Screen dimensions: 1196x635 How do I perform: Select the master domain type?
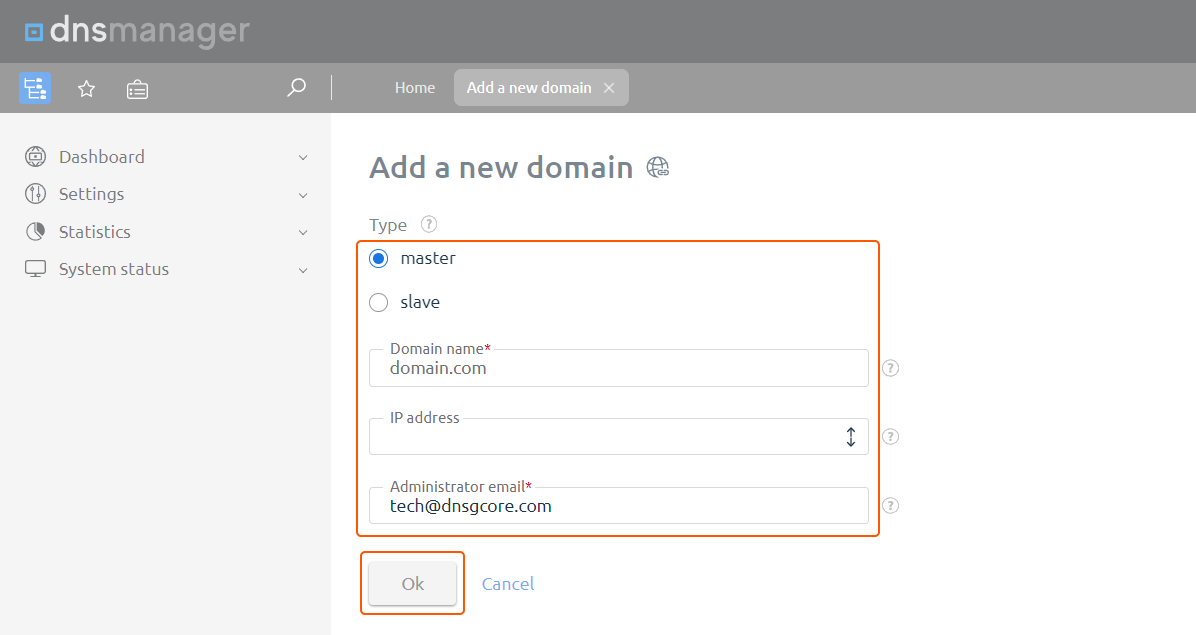point(378,258)
